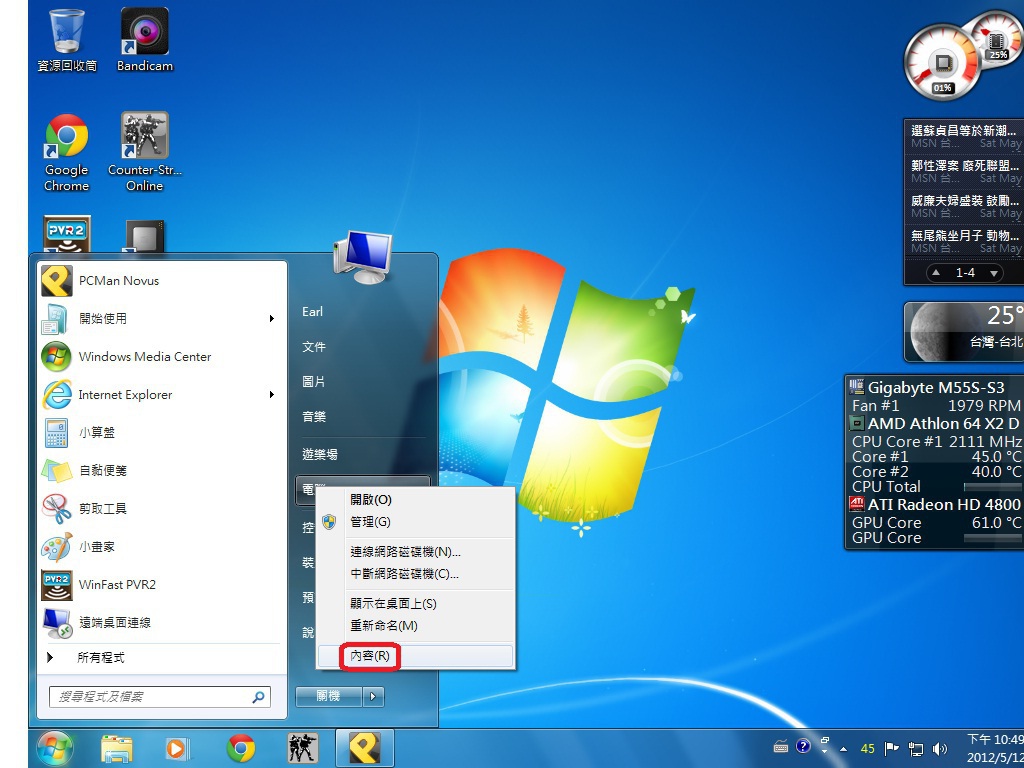This screenshot has width=1024, height=768.
Task: Open the language bar options arrow
Action: coord(825,751)
